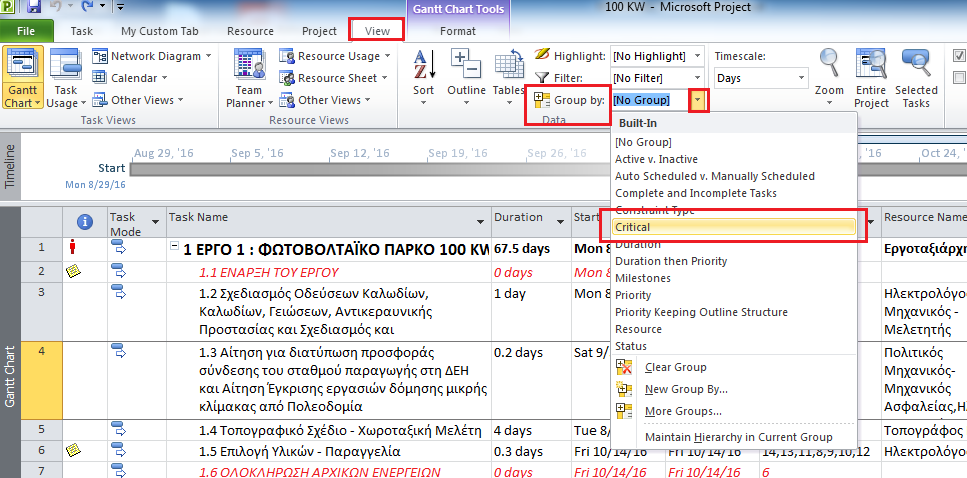Image resolution: width=967 pixels, height=478 pixels.
Task: Select the Critical group option
Action: 734,227
